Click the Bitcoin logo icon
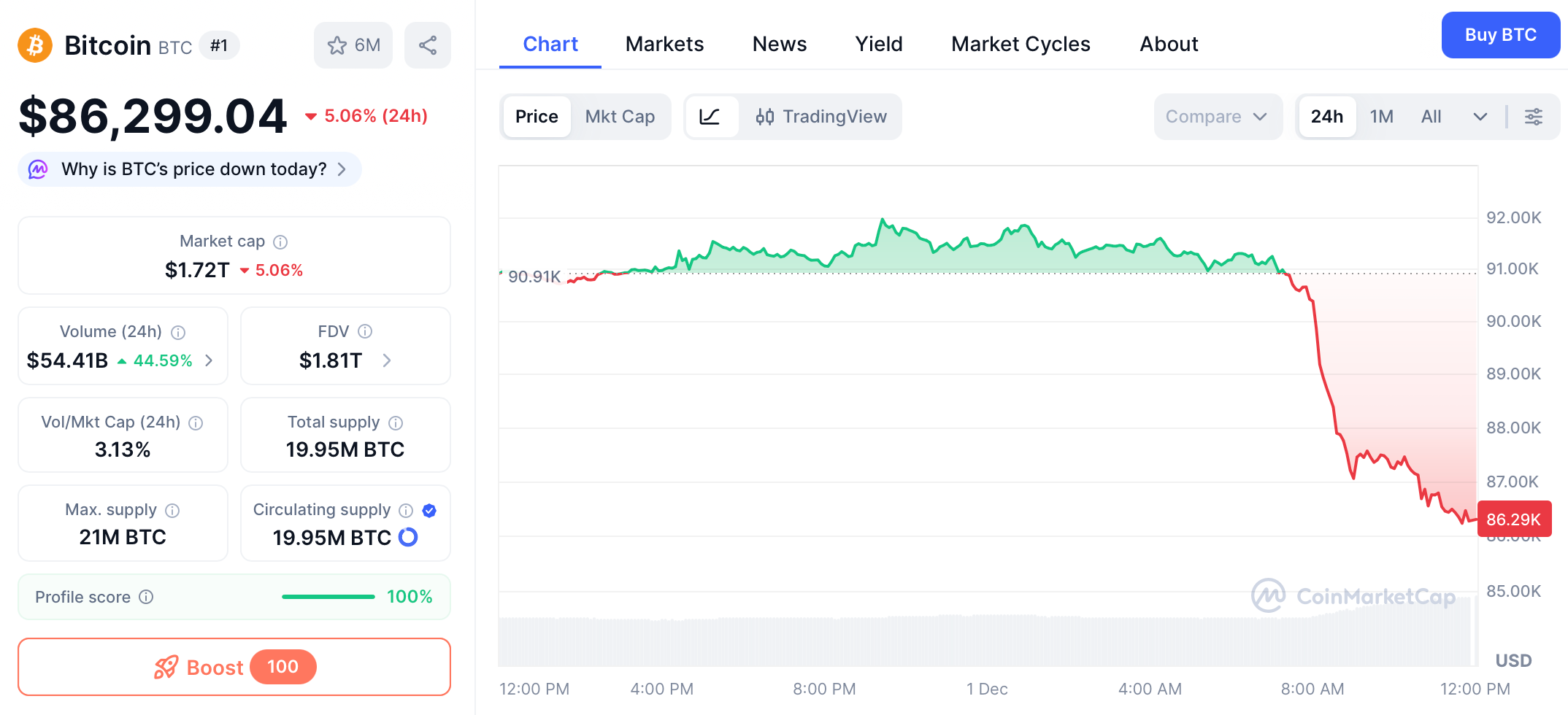 click(34, 45)
